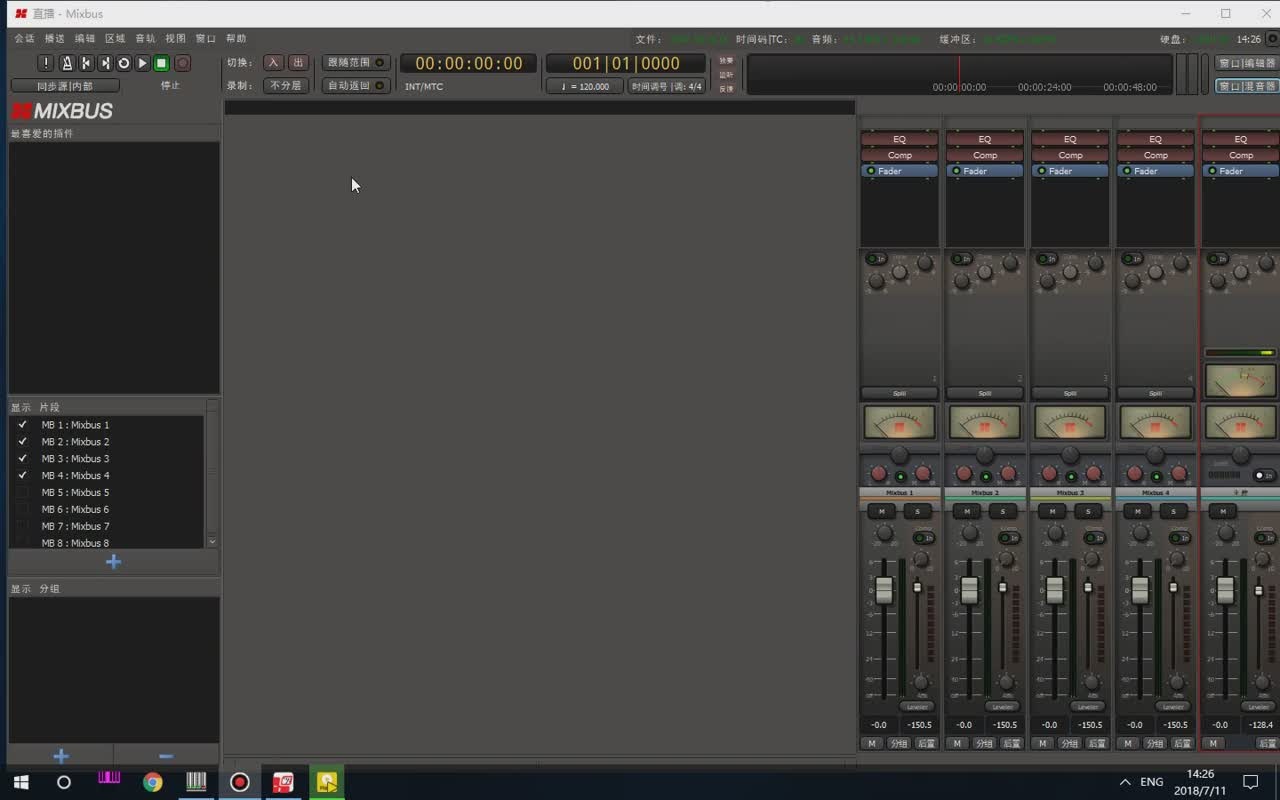This screenshot has width=1280, height=800.
Task: Uncheck MB 3 : Mixbus 3 visibility
Action: 22,459
